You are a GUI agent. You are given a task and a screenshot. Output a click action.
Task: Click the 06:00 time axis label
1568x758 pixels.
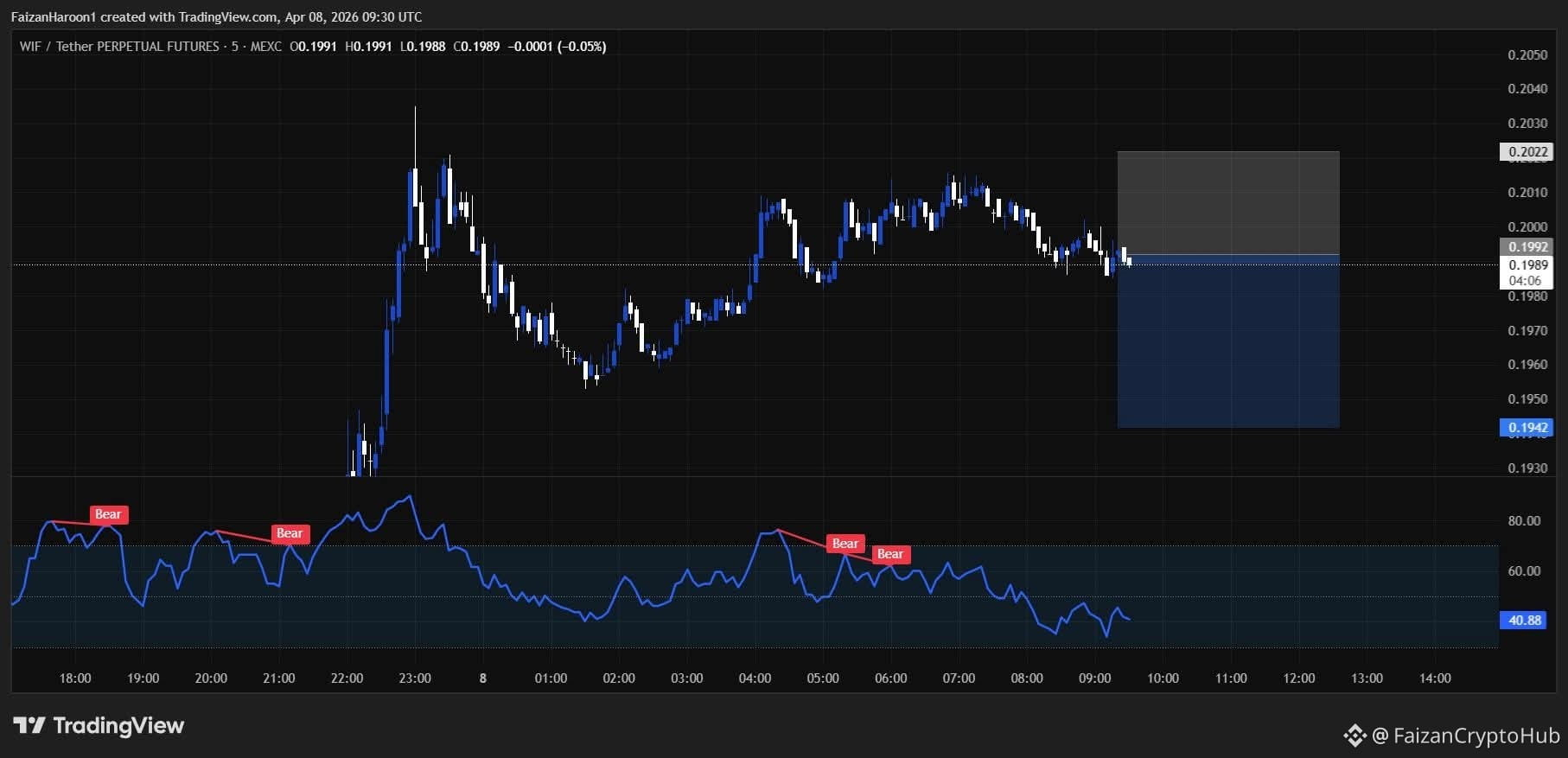(x=891, y=678)
